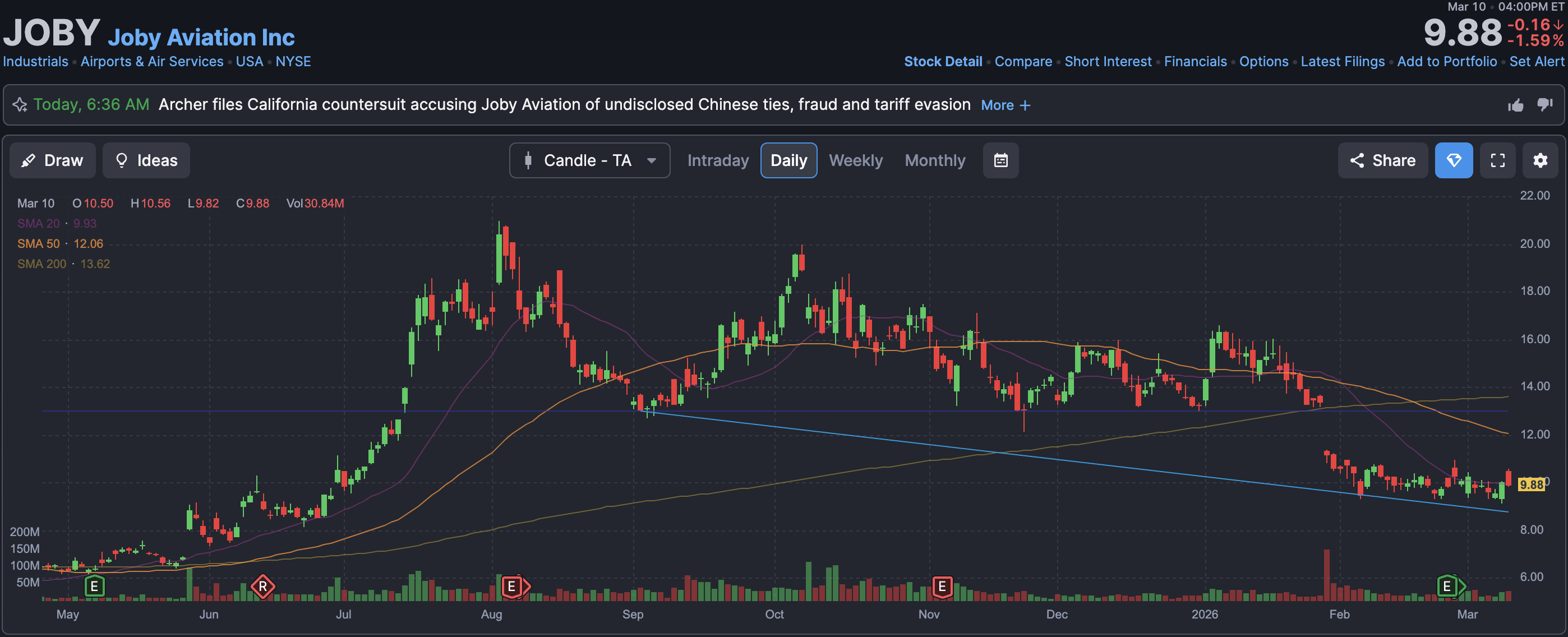The width and height of the screenshot is (1568, 637).
Task: Click the red R marker near June
Action: coord(262,587)
